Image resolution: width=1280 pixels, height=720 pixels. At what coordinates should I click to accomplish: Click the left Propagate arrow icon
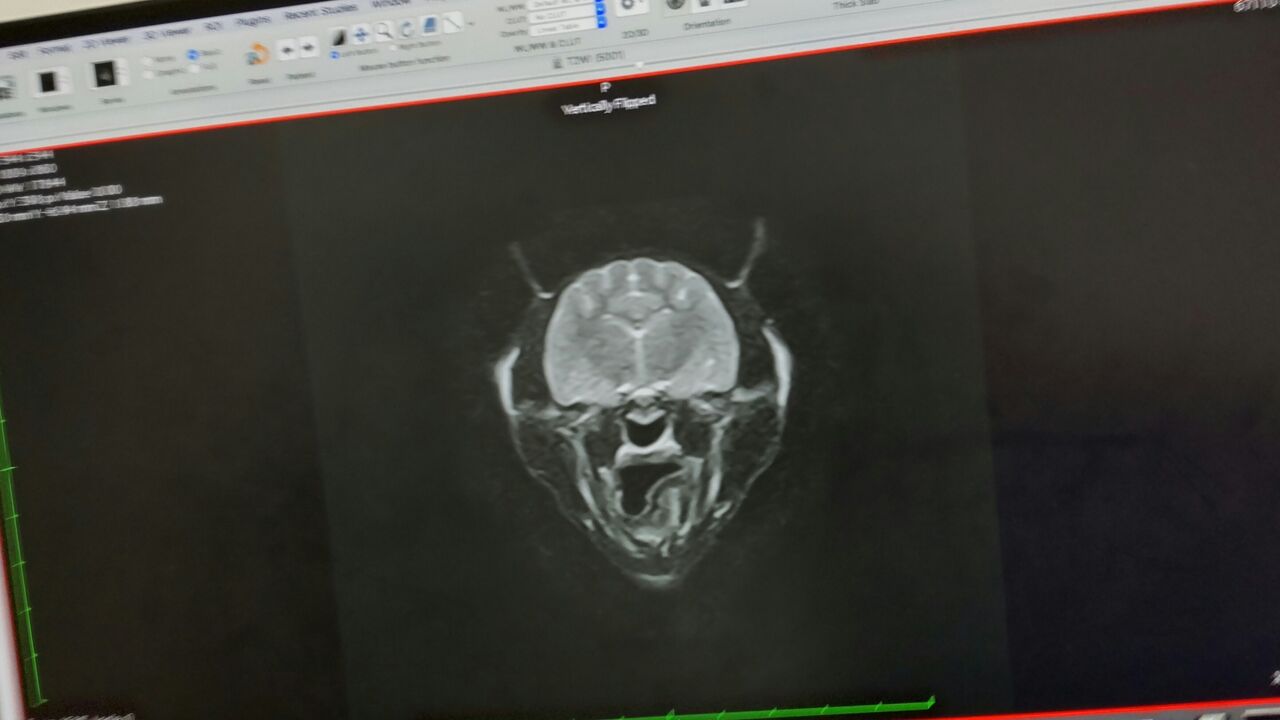tap(287, 49)
